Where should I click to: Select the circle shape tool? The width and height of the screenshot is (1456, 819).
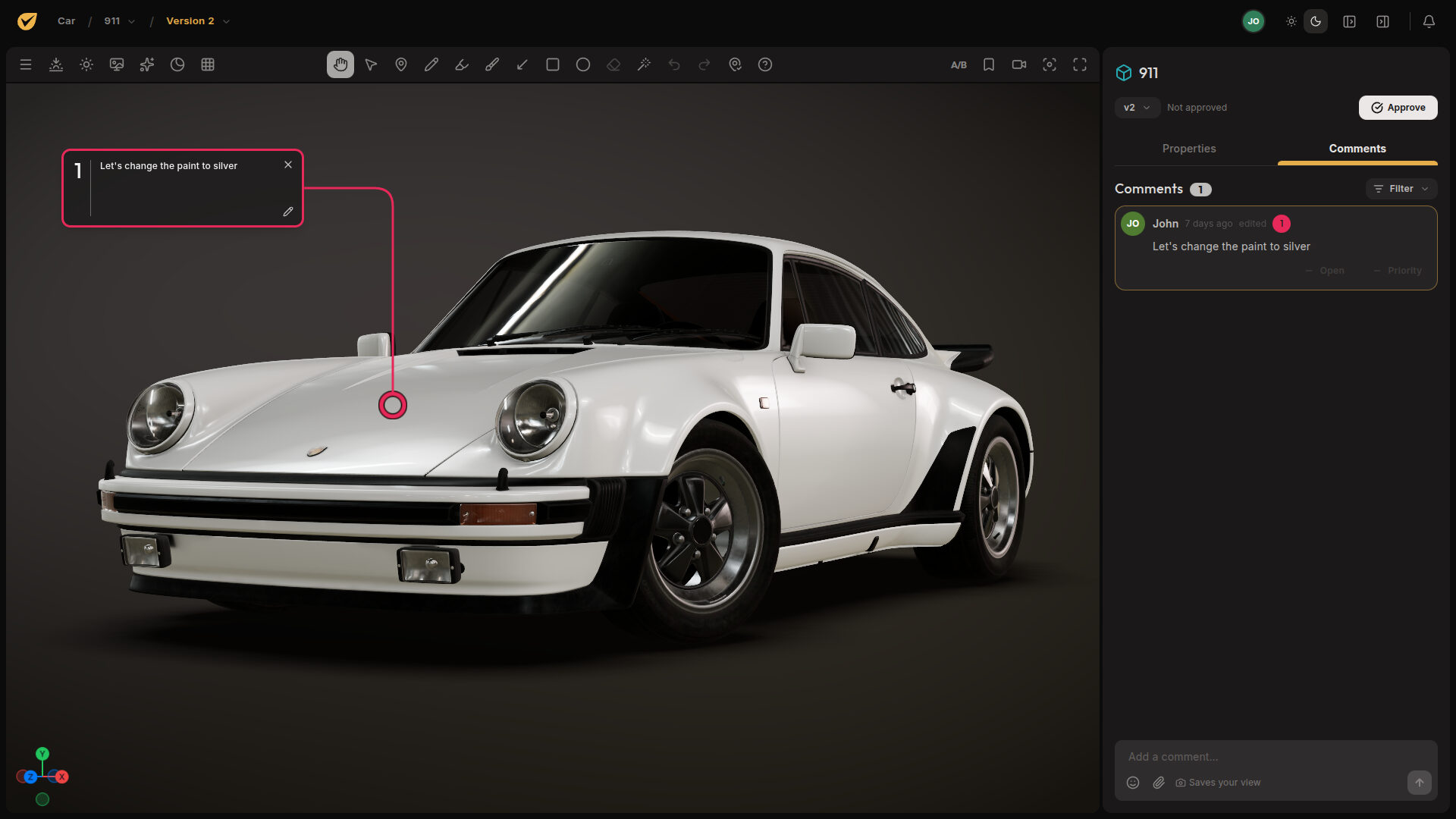pos(583,64)
